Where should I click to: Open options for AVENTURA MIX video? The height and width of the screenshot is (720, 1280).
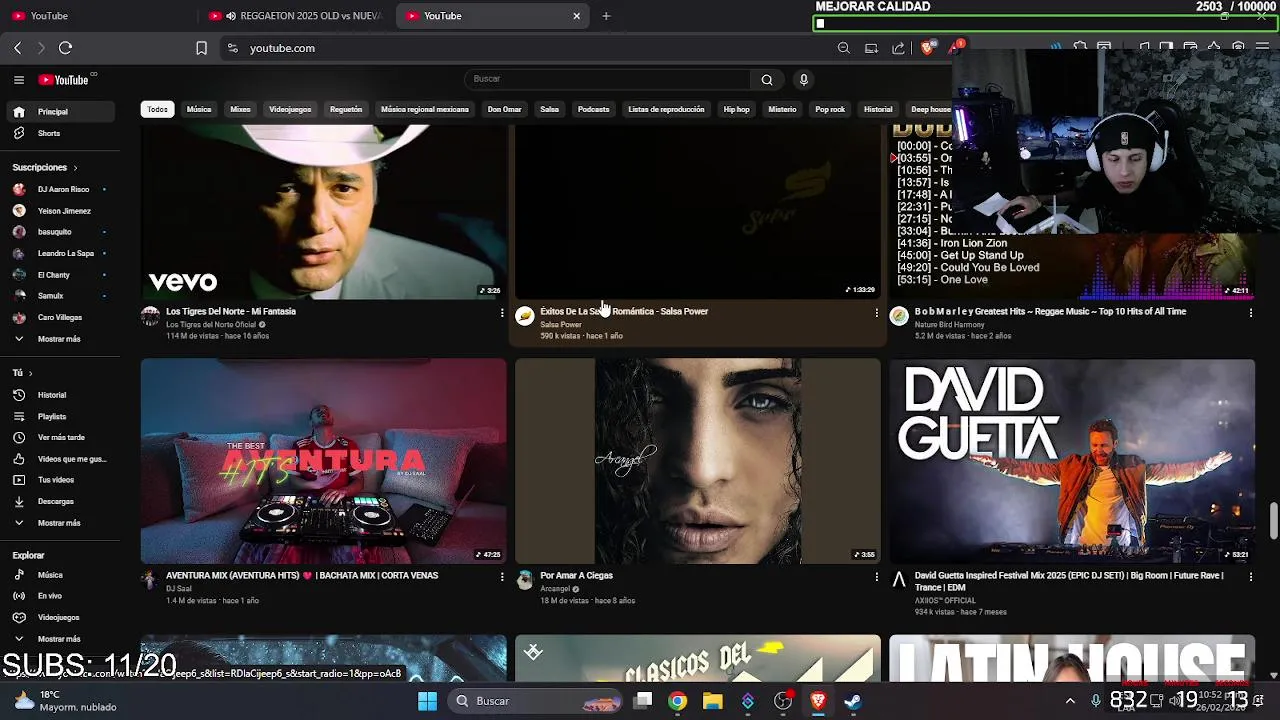point(502,577)
